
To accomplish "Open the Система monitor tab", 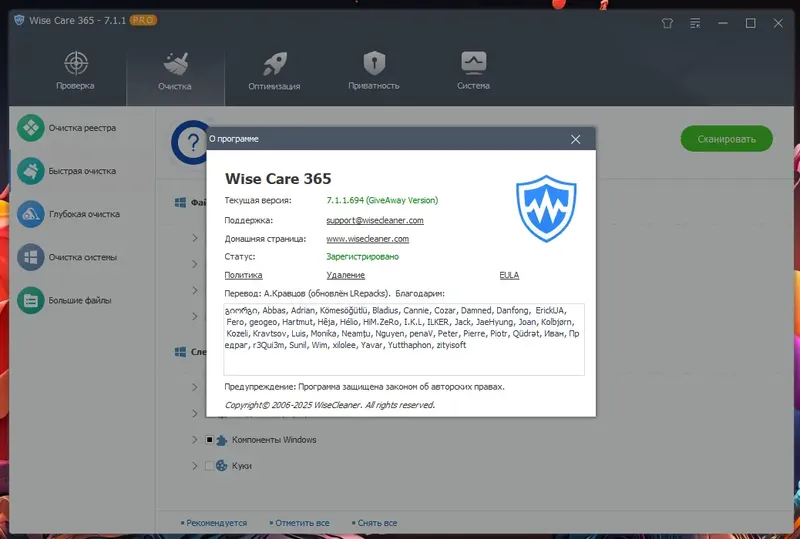I will tap(473, 71).
